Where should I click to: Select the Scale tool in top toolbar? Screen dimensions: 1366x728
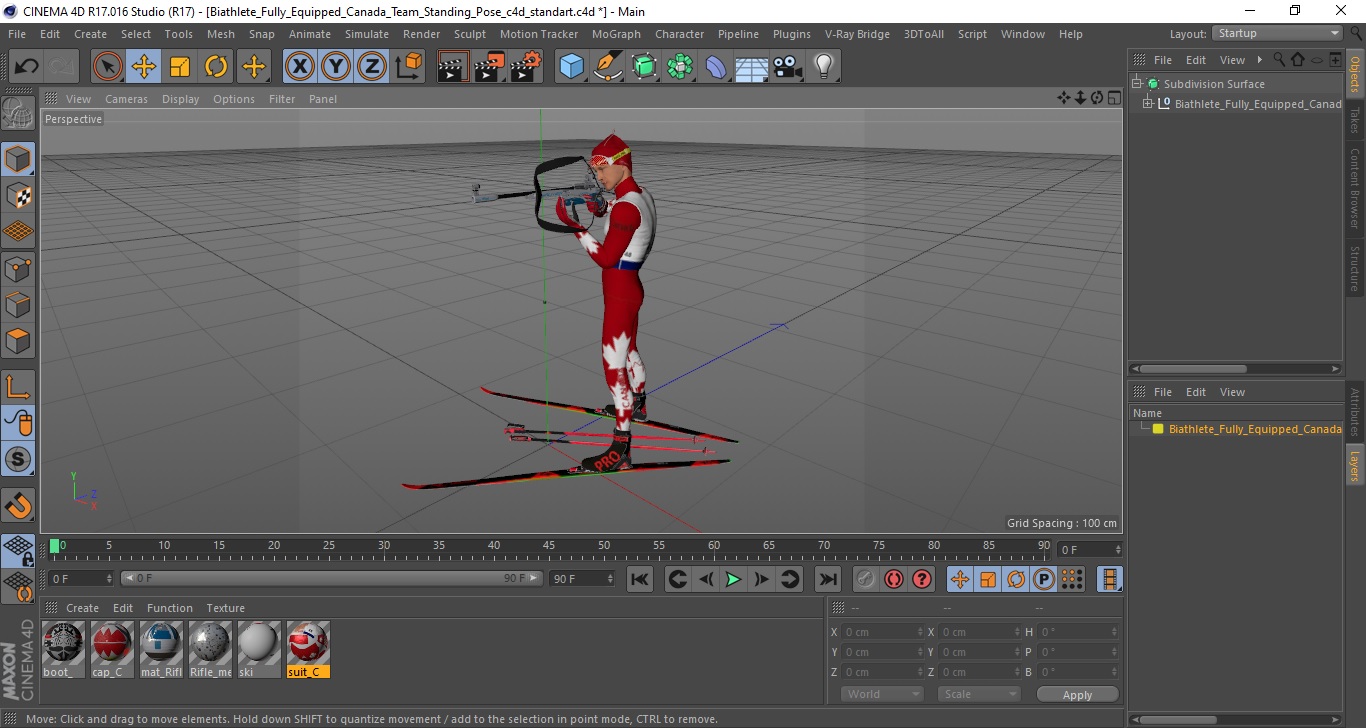pyautogui.click(x=180, y=67)
